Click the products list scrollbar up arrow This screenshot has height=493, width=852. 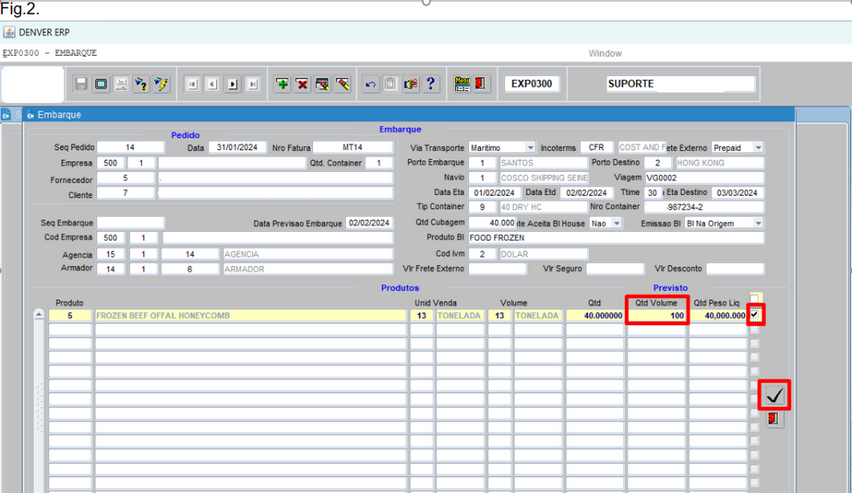39,315
